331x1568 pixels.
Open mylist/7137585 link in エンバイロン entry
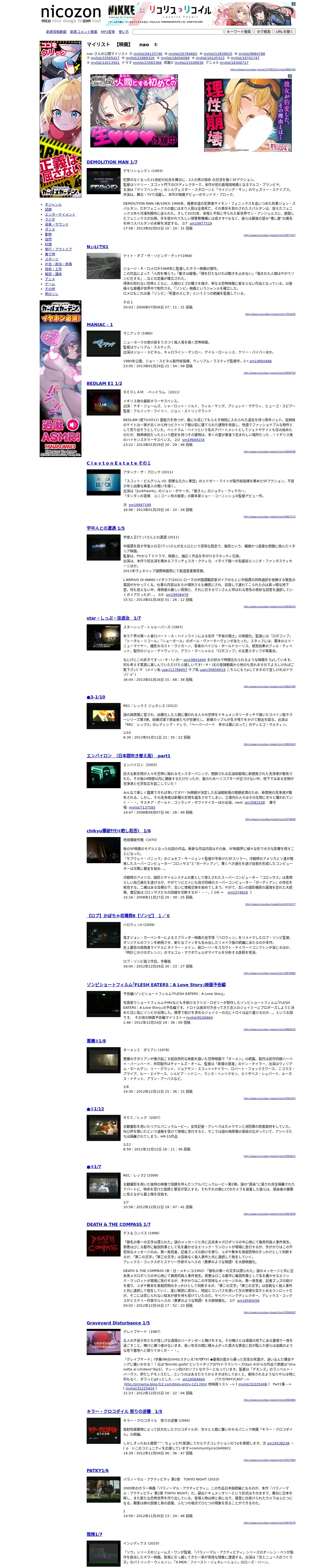142,808
